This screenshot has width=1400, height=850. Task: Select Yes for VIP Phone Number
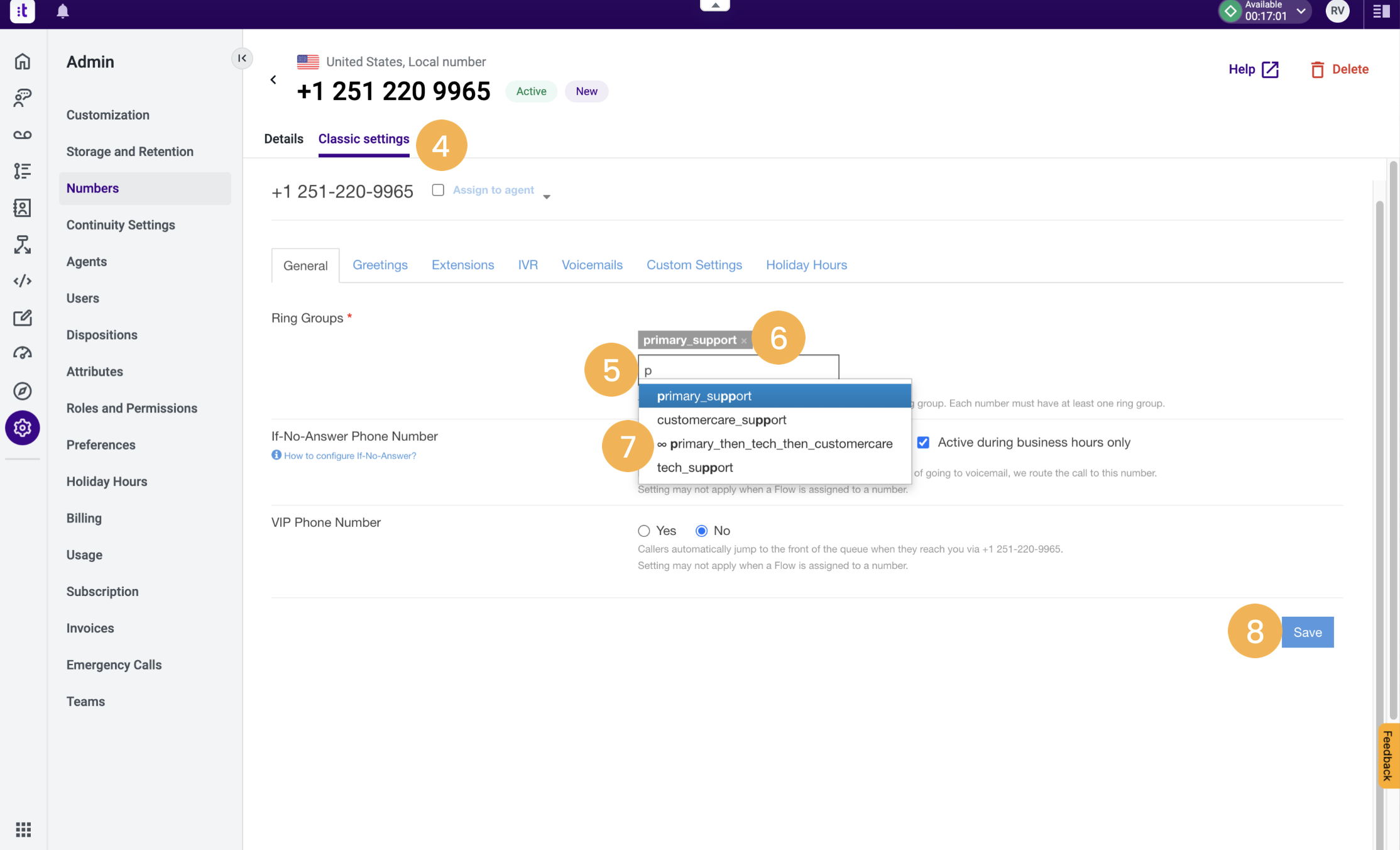(x=643, y=530)
